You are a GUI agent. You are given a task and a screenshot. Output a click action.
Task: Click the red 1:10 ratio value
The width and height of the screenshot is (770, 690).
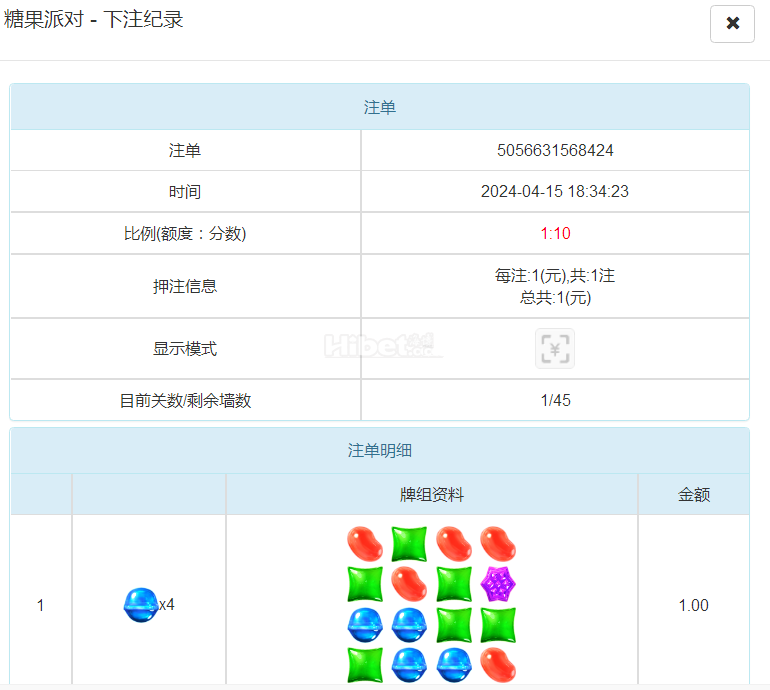tap(555, 233)
